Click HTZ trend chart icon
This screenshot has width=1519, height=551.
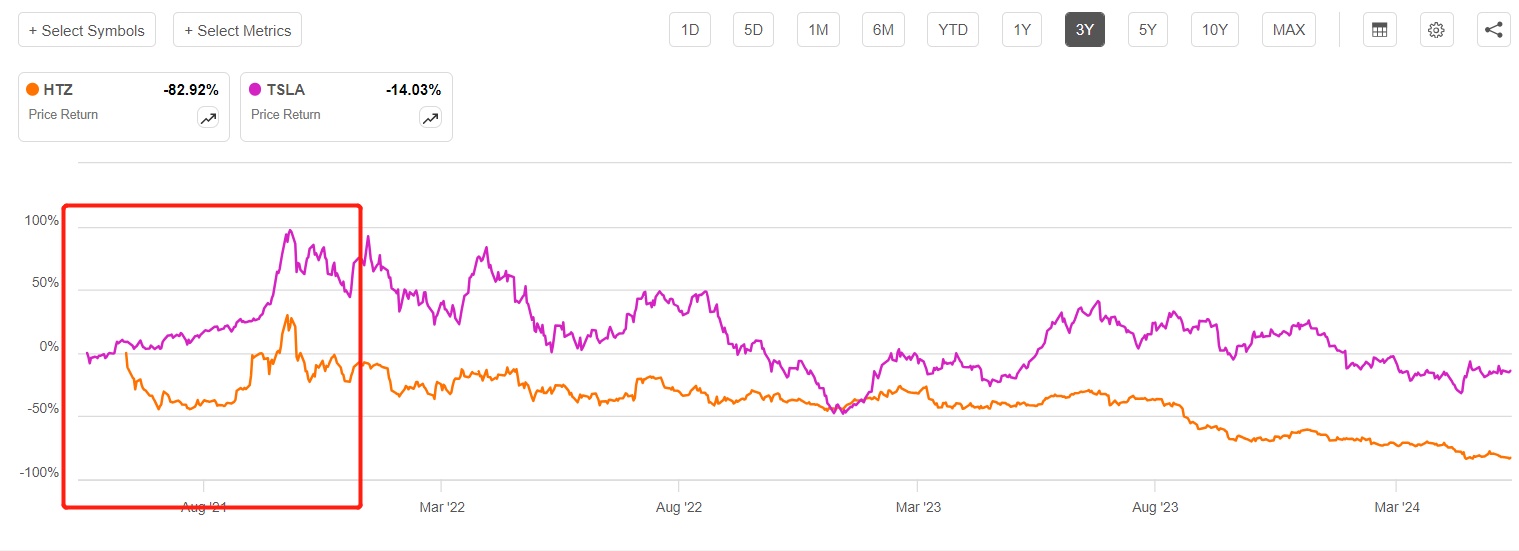click(x=208, y=118)
